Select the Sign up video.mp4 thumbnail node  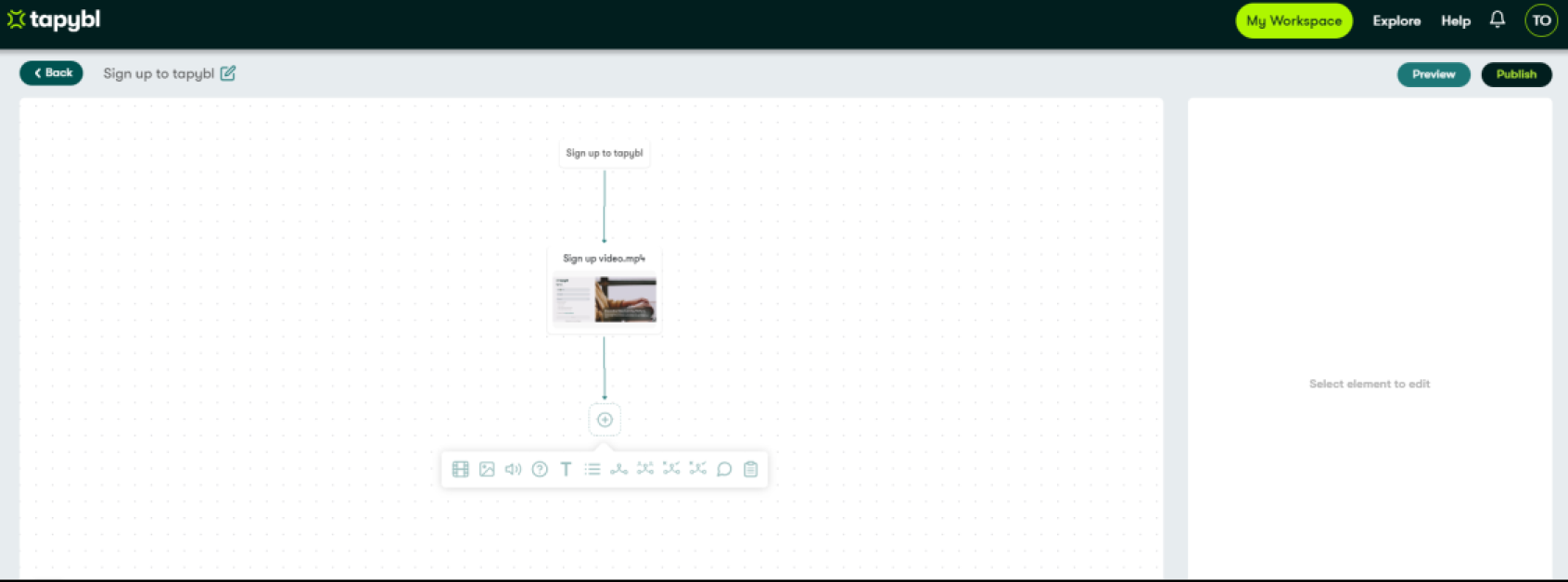[x=605, y=298]
